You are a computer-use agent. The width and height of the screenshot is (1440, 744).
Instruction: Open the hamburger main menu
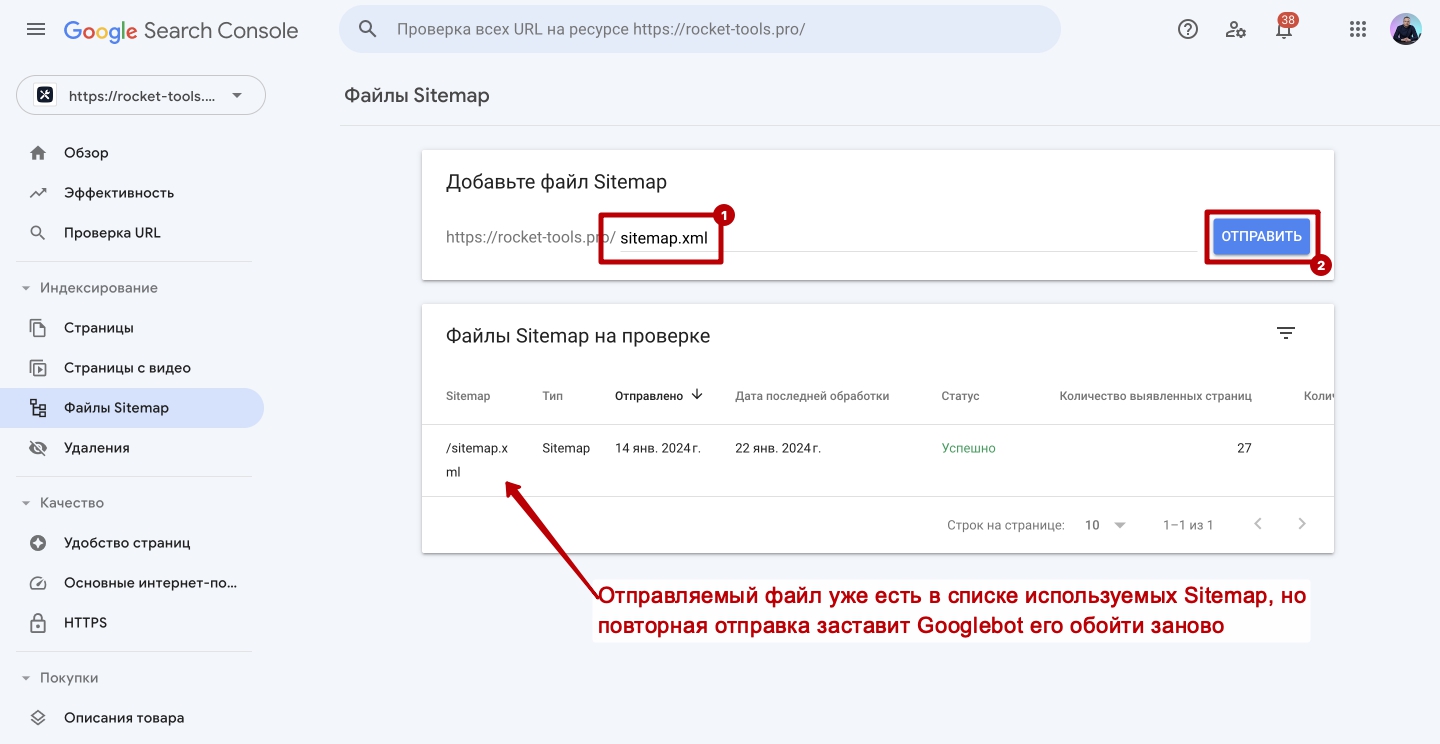point(36,30)
